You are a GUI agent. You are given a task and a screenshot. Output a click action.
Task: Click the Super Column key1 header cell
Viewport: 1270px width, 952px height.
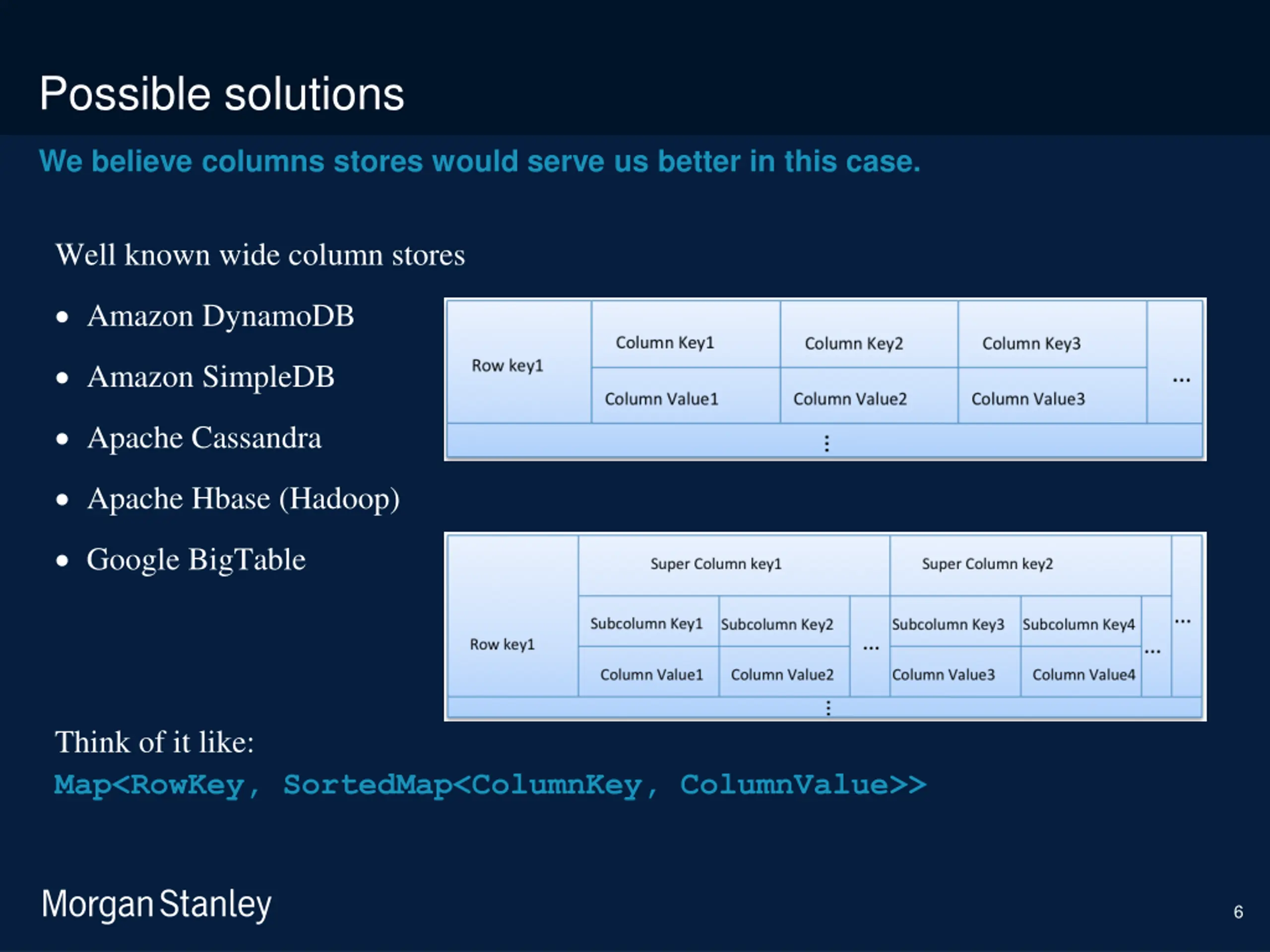click(x=716, y=564)
